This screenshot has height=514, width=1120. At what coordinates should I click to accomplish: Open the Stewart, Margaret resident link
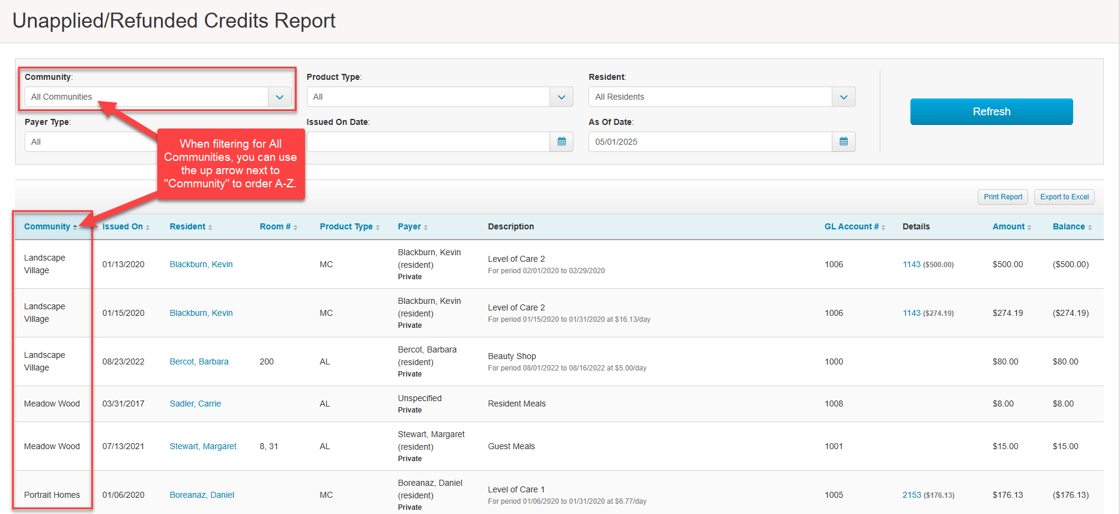pos(203,446)
